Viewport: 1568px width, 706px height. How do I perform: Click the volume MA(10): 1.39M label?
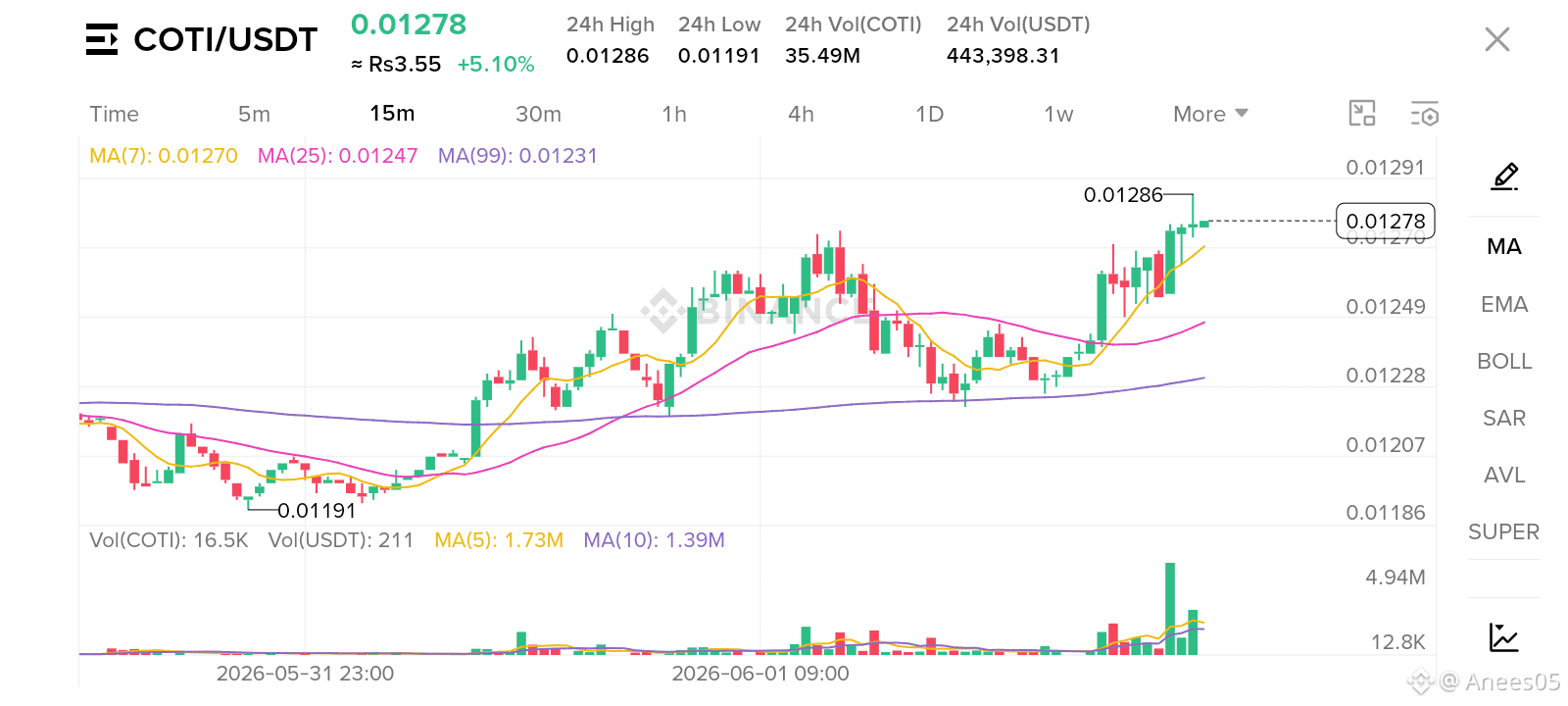[x=654, y=540]
